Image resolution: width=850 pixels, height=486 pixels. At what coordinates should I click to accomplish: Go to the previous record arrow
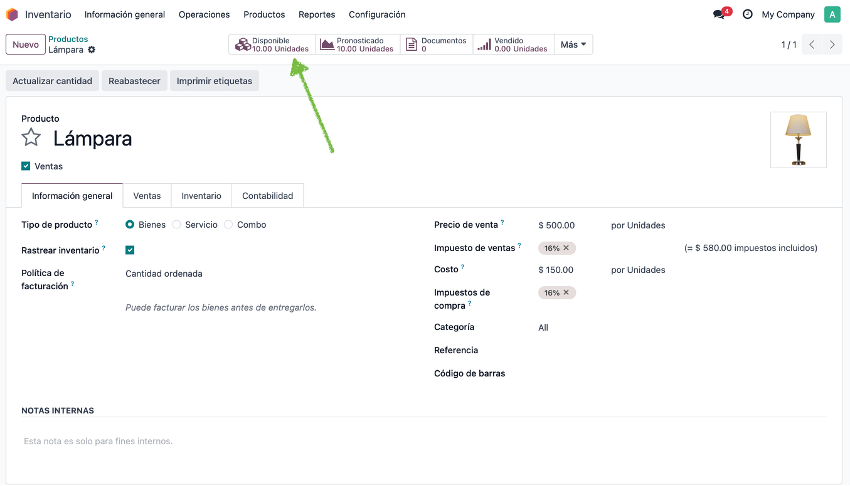(x=812, y=44)
